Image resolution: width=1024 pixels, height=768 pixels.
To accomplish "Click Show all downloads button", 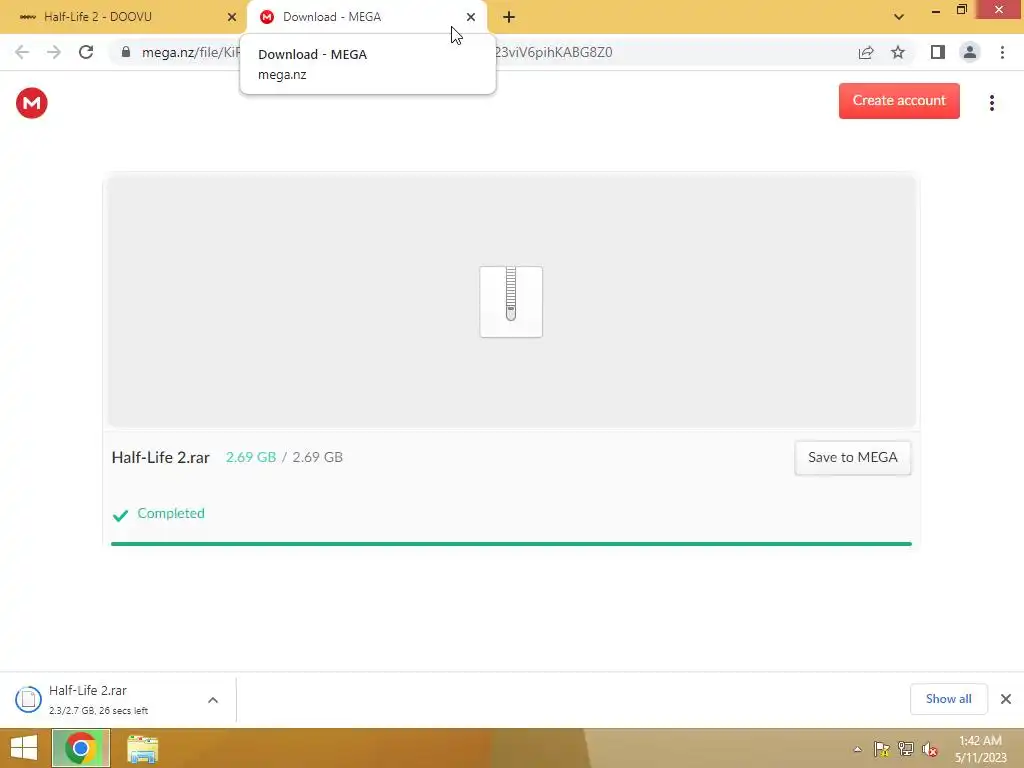I will (x=948, y=699).
